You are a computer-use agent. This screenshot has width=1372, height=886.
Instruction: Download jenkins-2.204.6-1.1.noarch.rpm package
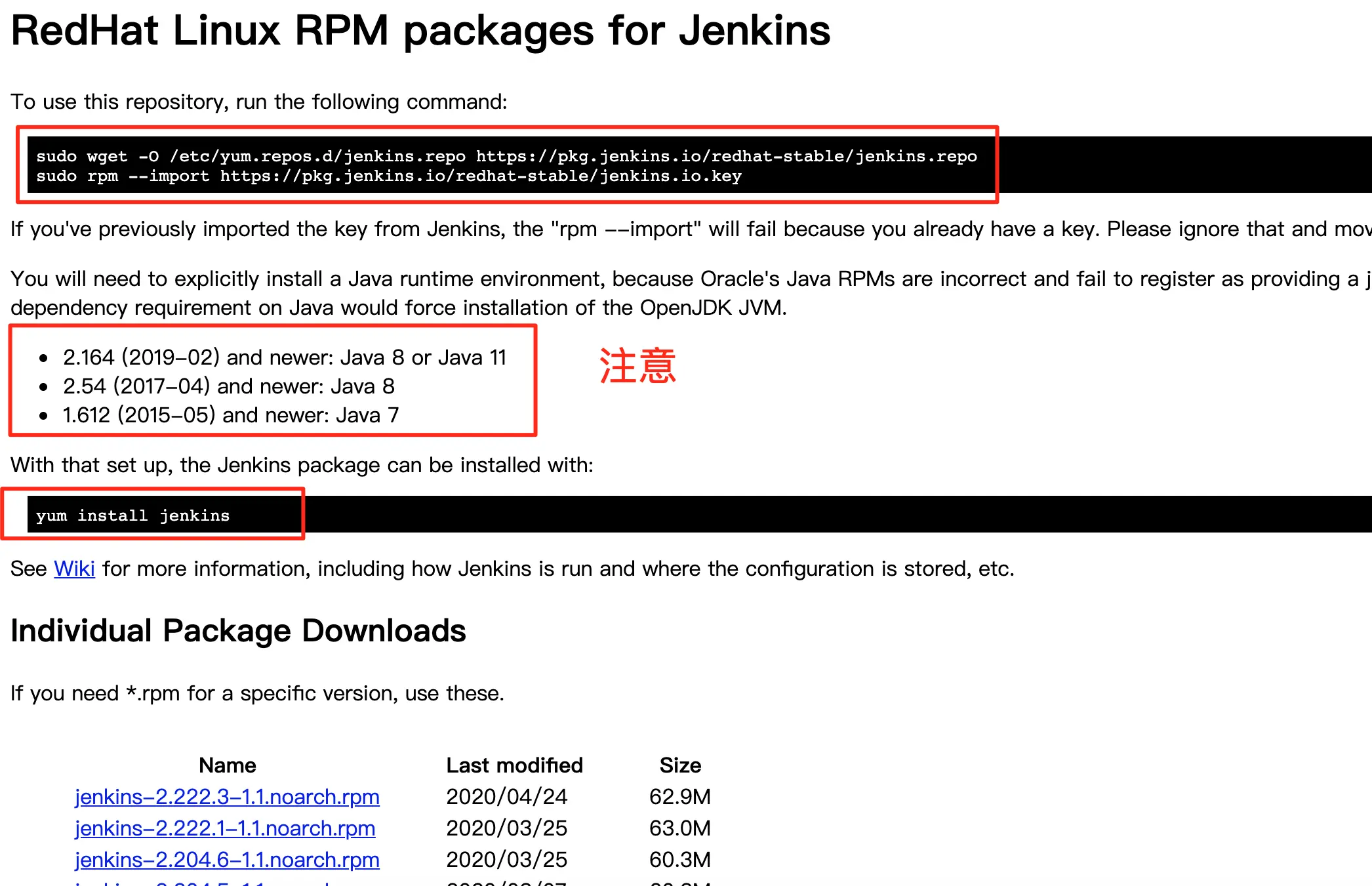click(227, 860)
